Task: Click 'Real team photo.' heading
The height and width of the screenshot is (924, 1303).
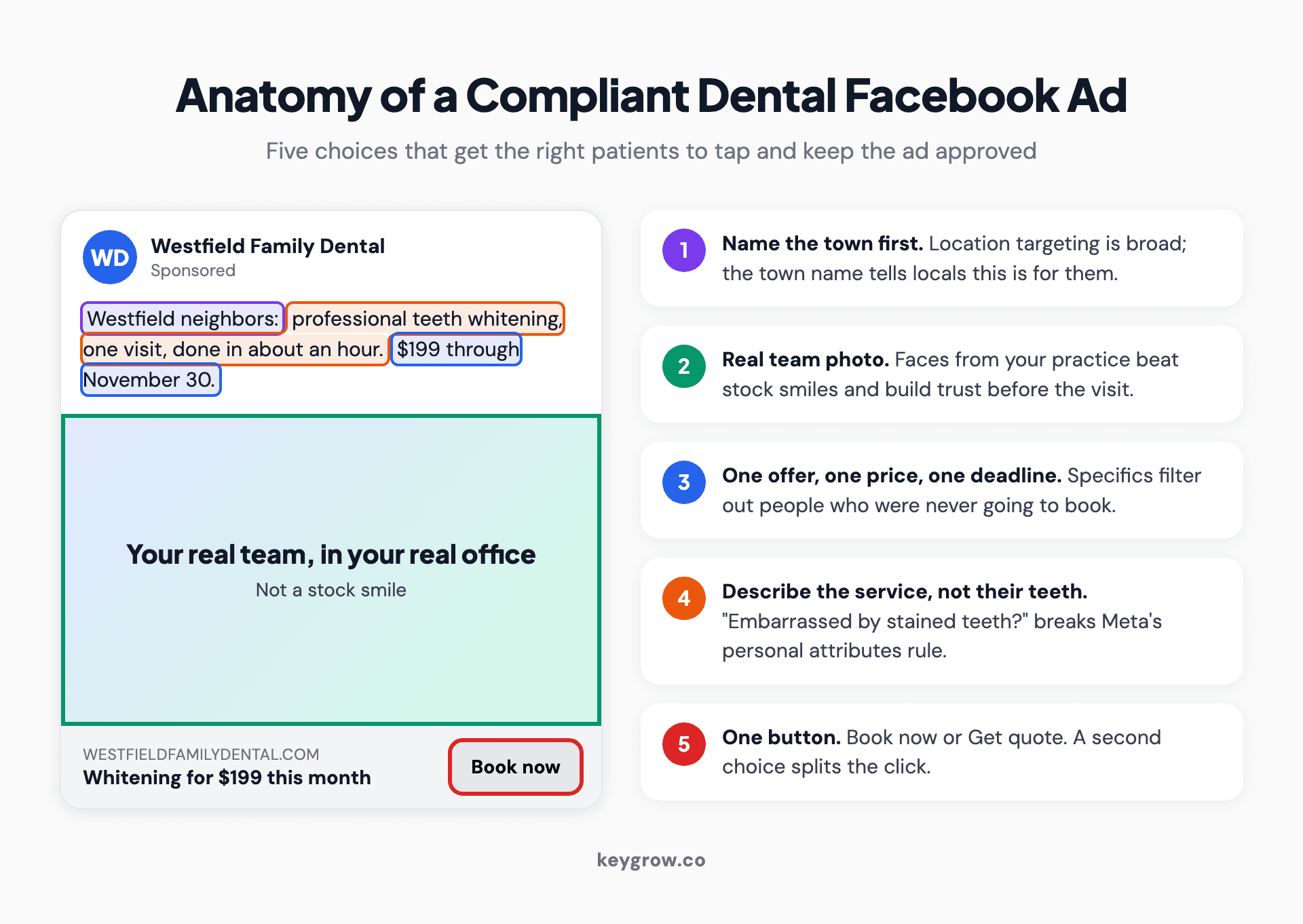Action: (x=805, y=360)
